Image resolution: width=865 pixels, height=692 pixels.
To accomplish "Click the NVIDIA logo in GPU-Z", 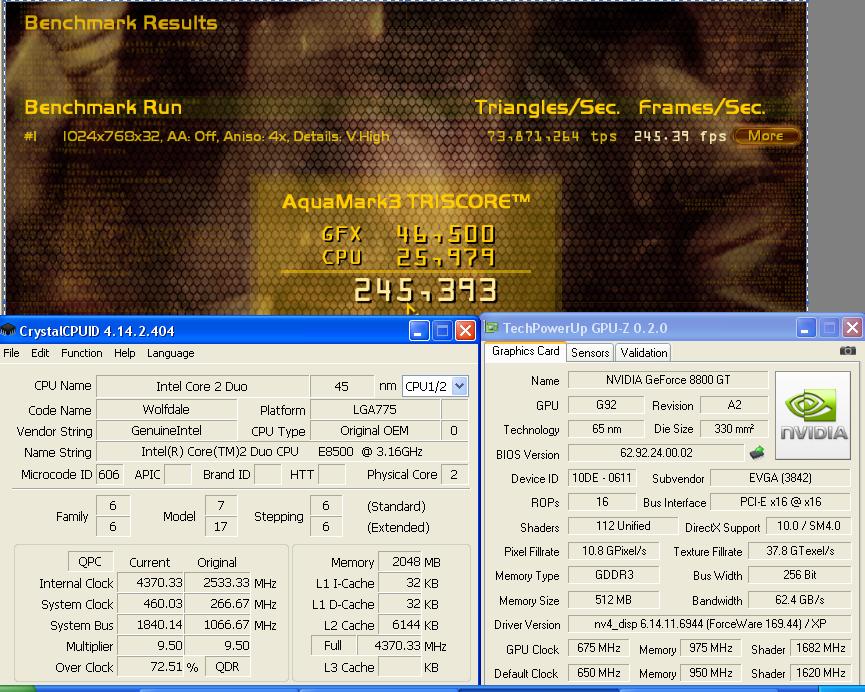I will click(813, 416).
